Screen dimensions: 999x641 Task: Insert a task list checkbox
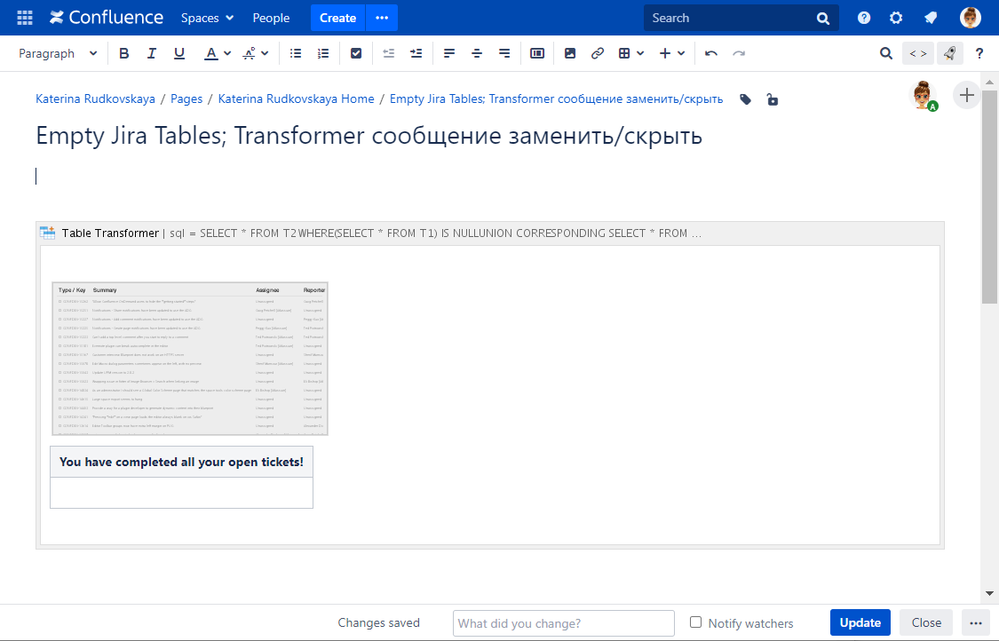(356, 54)
